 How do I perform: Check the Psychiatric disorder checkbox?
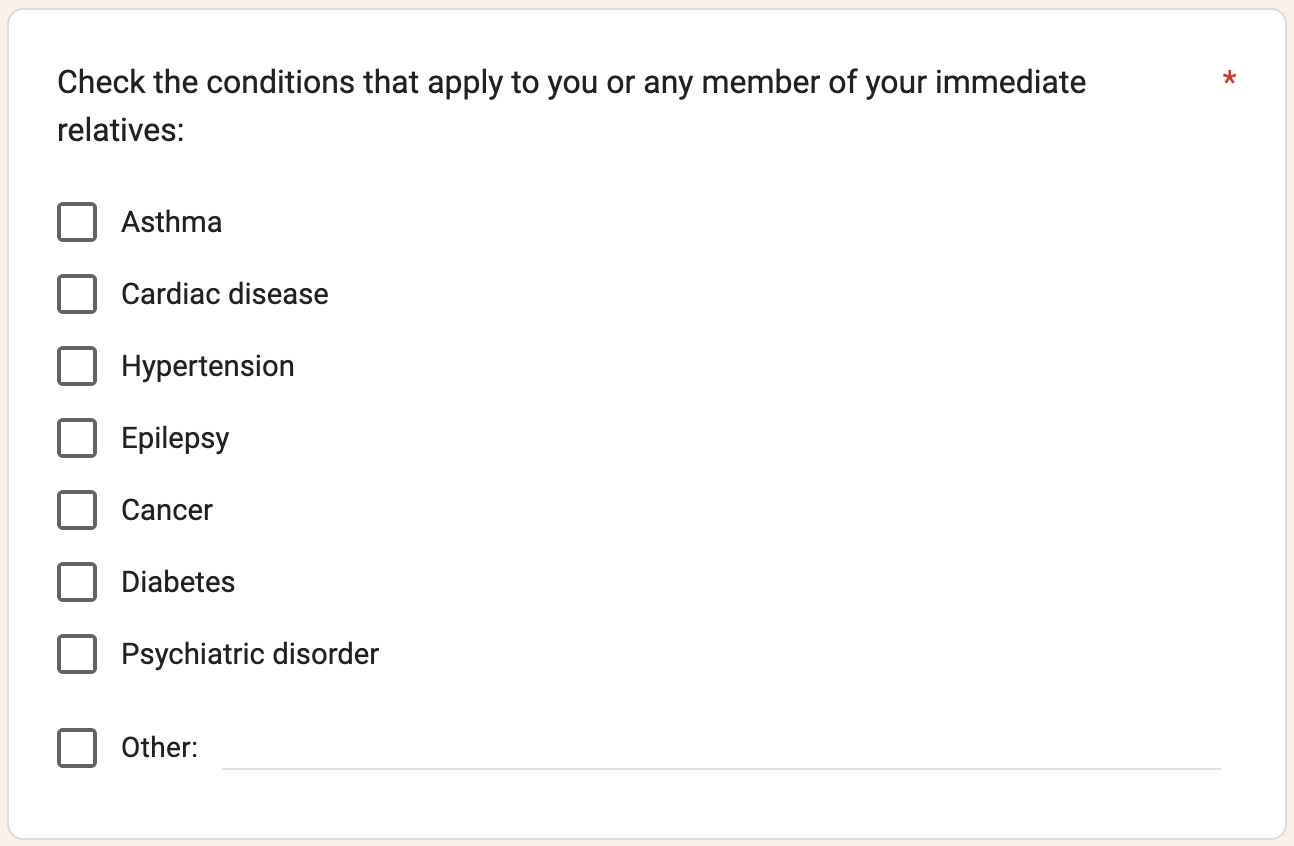tap(77, 654)
